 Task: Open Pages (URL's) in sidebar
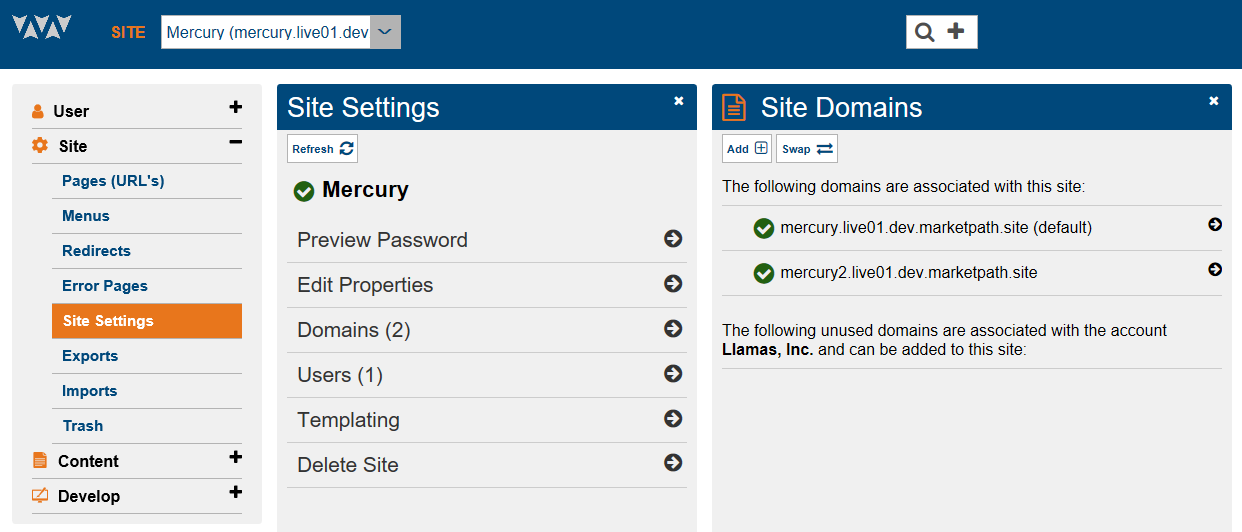[x=113, y=181]
